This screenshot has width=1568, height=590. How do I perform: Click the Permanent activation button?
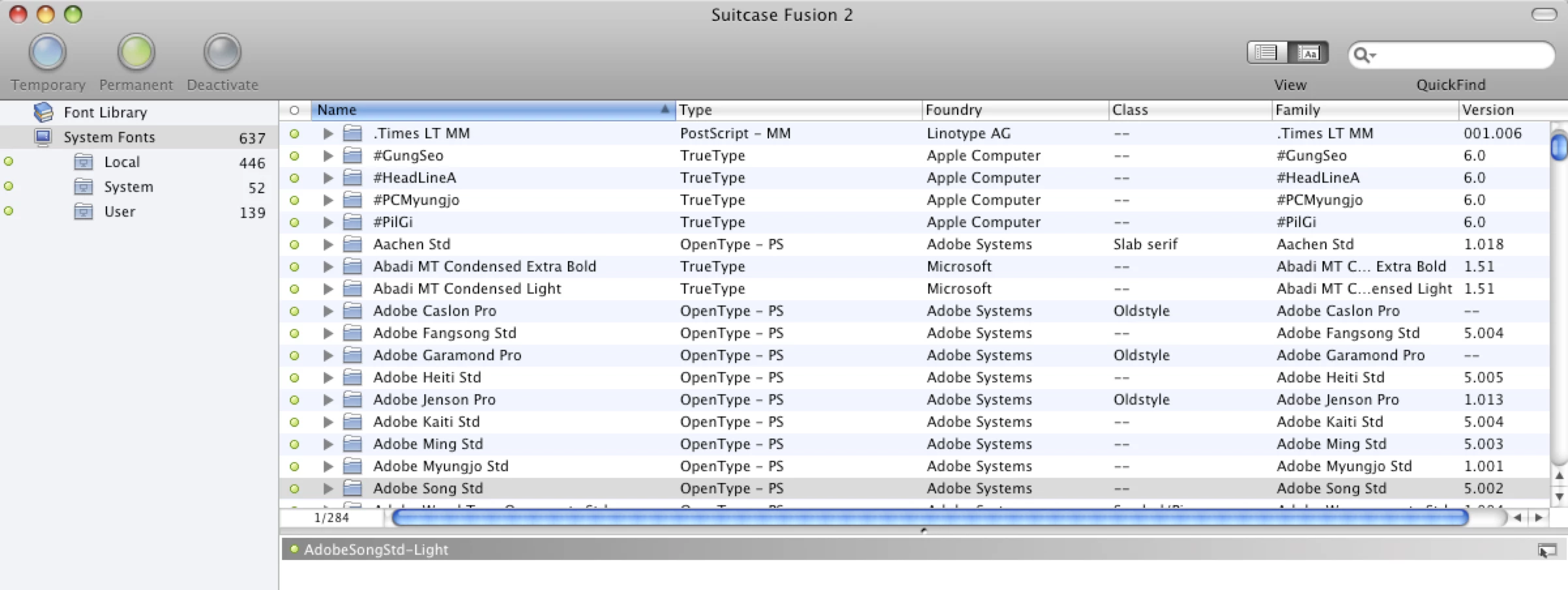pyautogui.click(x=136, y=52)
